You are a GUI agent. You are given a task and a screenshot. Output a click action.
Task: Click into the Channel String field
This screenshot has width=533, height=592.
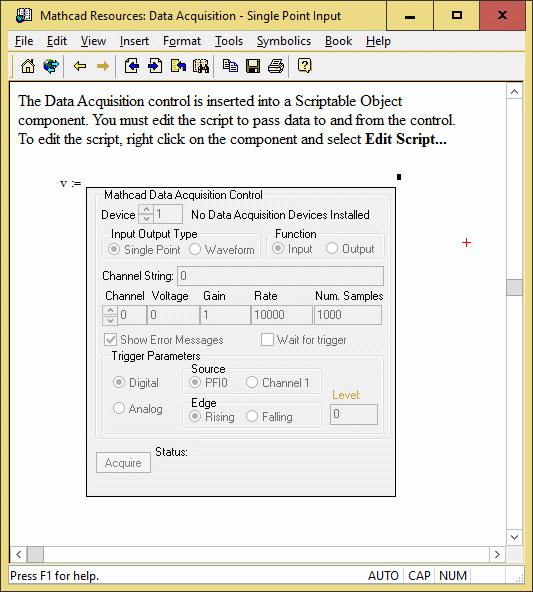(280, 276)
